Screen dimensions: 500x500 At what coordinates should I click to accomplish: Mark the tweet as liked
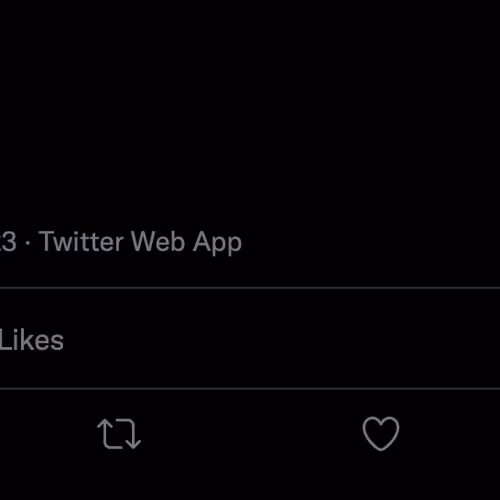point(381,434)
